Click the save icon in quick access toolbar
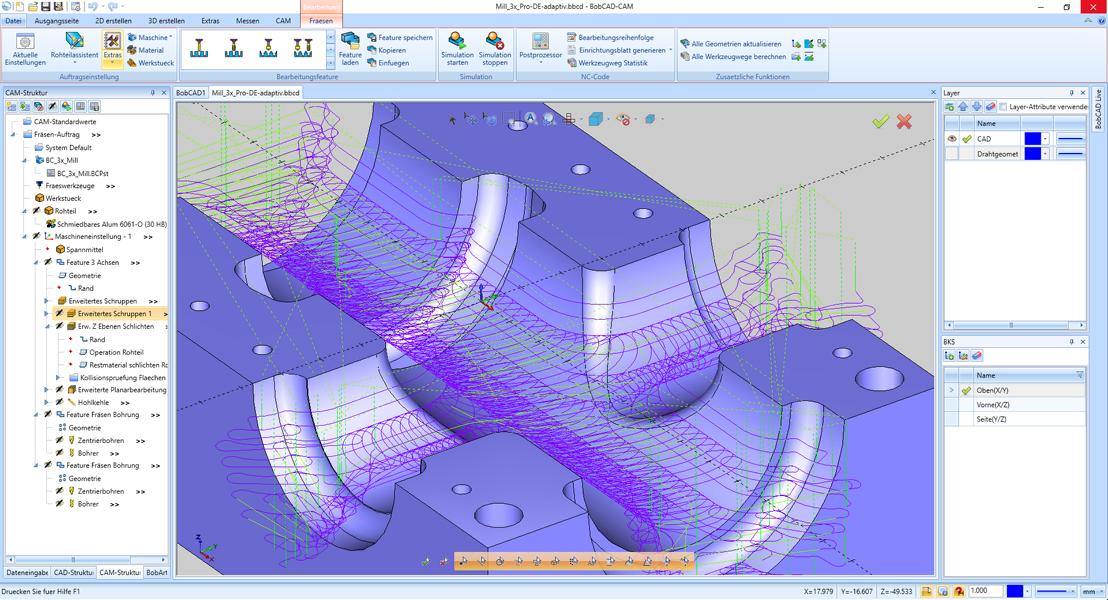1108x600 pixels. [x=46, y=6]
